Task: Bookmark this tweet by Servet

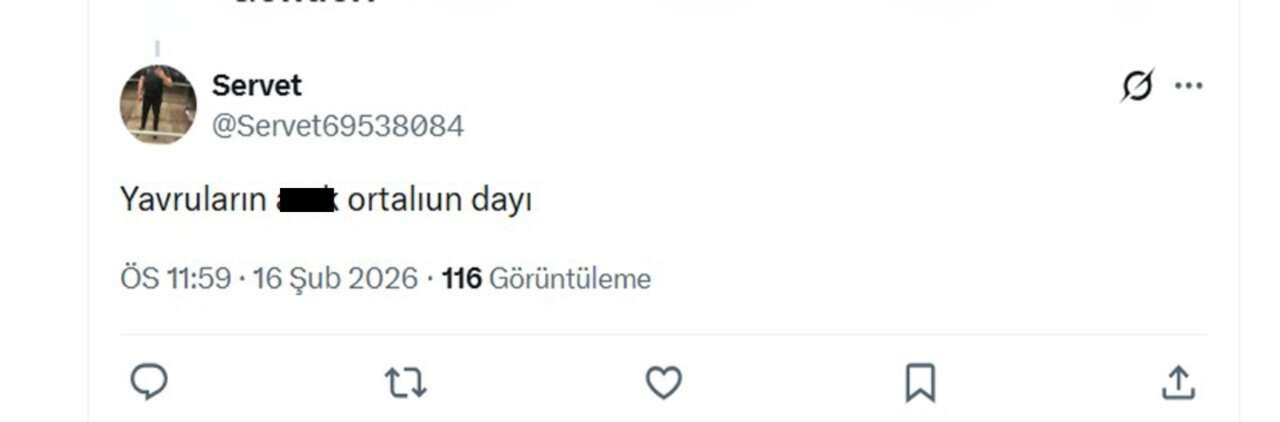Action: pyautogui.click(x=920, y=382)
